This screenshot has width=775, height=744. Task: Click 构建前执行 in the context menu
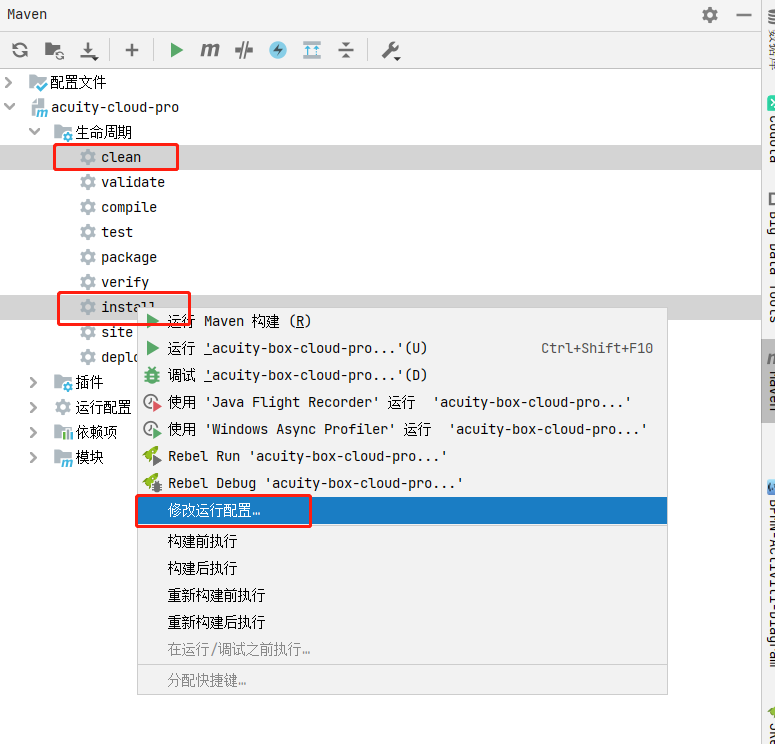(202, 541)
